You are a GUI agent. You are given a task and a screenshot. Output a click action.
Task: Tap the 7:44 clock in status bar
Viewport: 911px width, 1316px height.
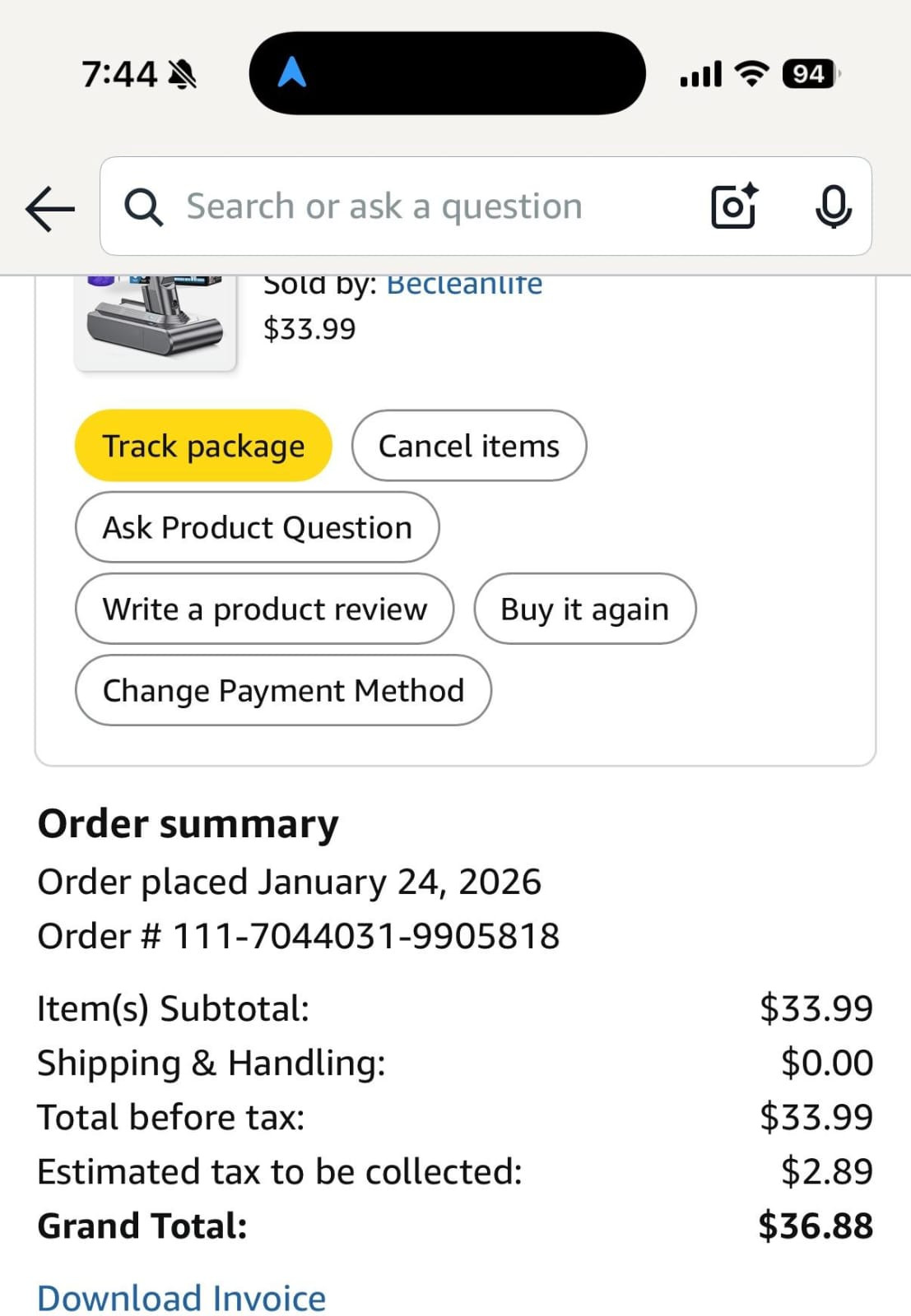pos(119,75)
